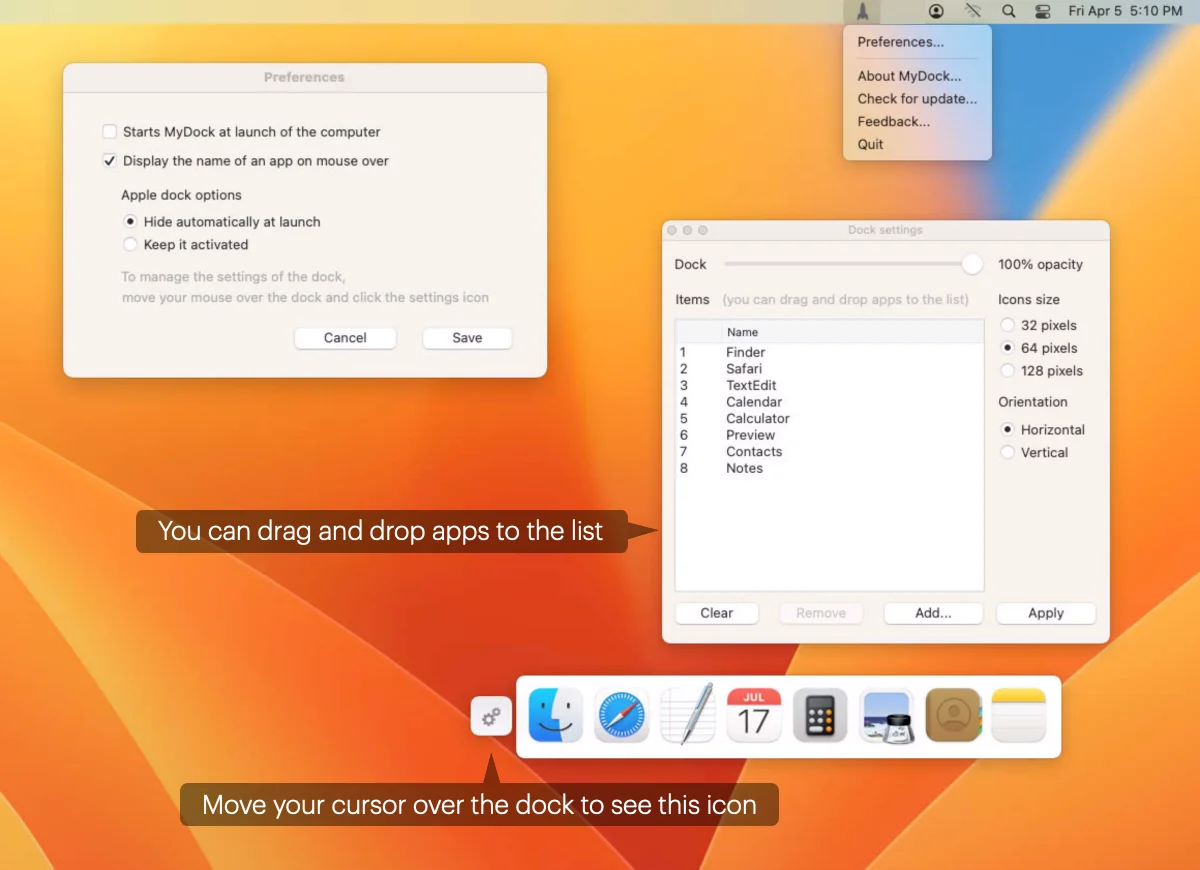Click the crossed-out Wi-Fi status icon
The height and width of the screenshot is (870, 1200).
coord(973,11)
